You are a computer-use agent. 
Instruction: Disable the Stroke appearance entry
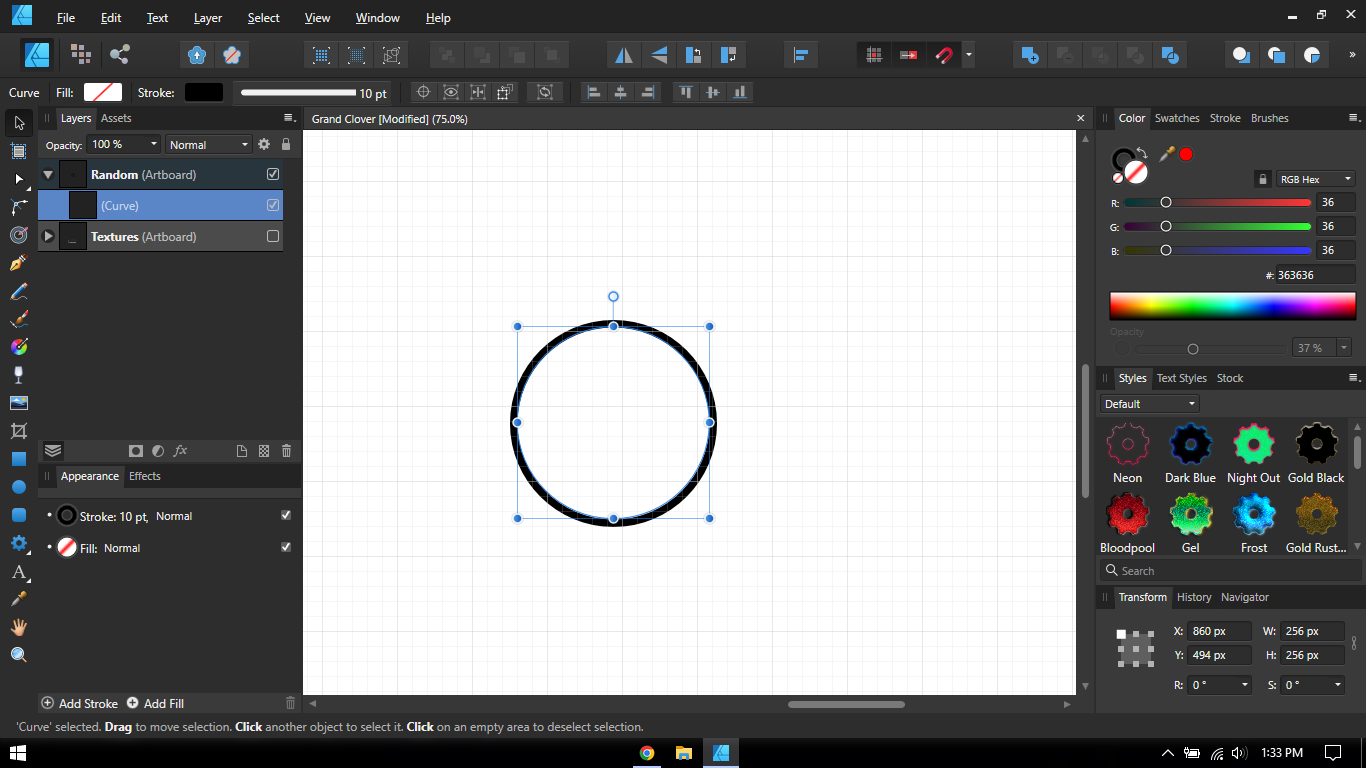click(286, 516)
